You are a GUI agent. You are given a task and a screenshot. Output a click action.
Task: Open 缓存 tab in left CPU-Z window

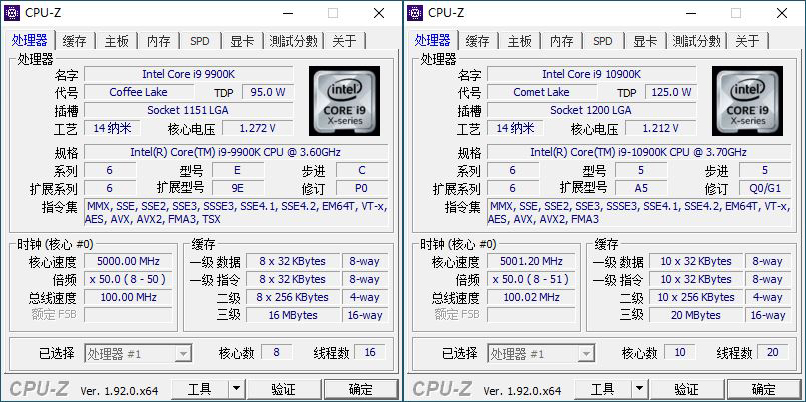click(74, 41)
